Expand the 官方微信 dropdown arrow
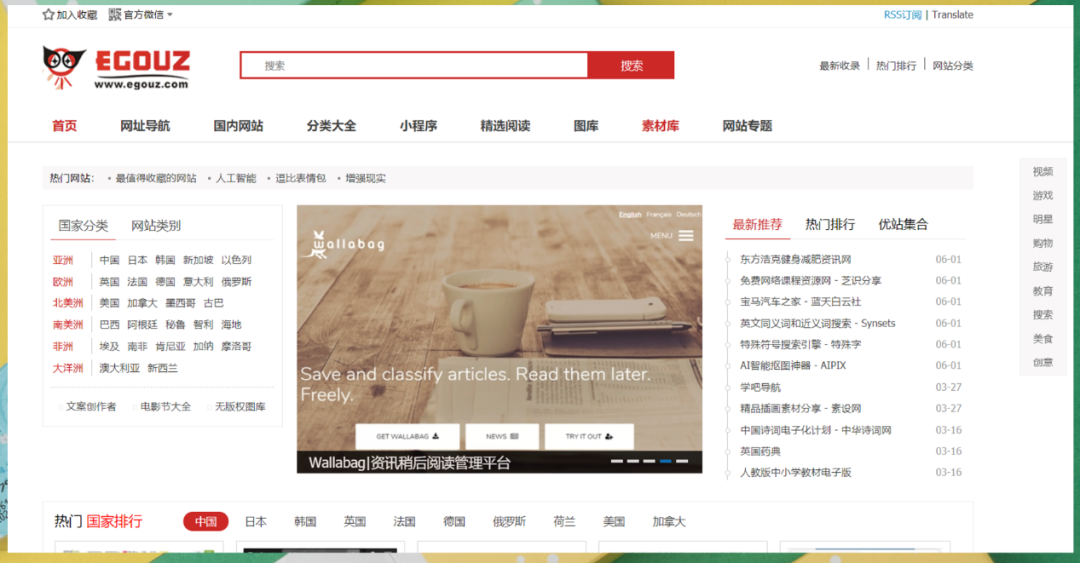The image size is (1080, 563). coord(170,14)
